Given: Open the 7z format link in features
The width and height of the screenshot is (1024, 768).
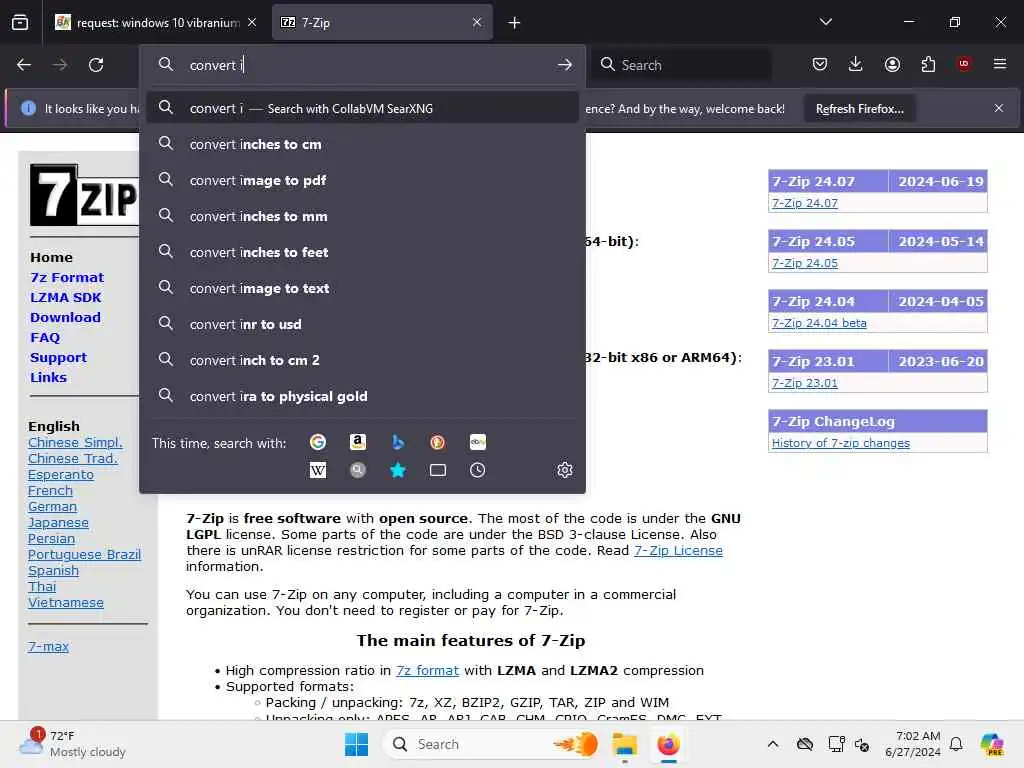Looking at the screenshot, I should (x=427, y=671).
